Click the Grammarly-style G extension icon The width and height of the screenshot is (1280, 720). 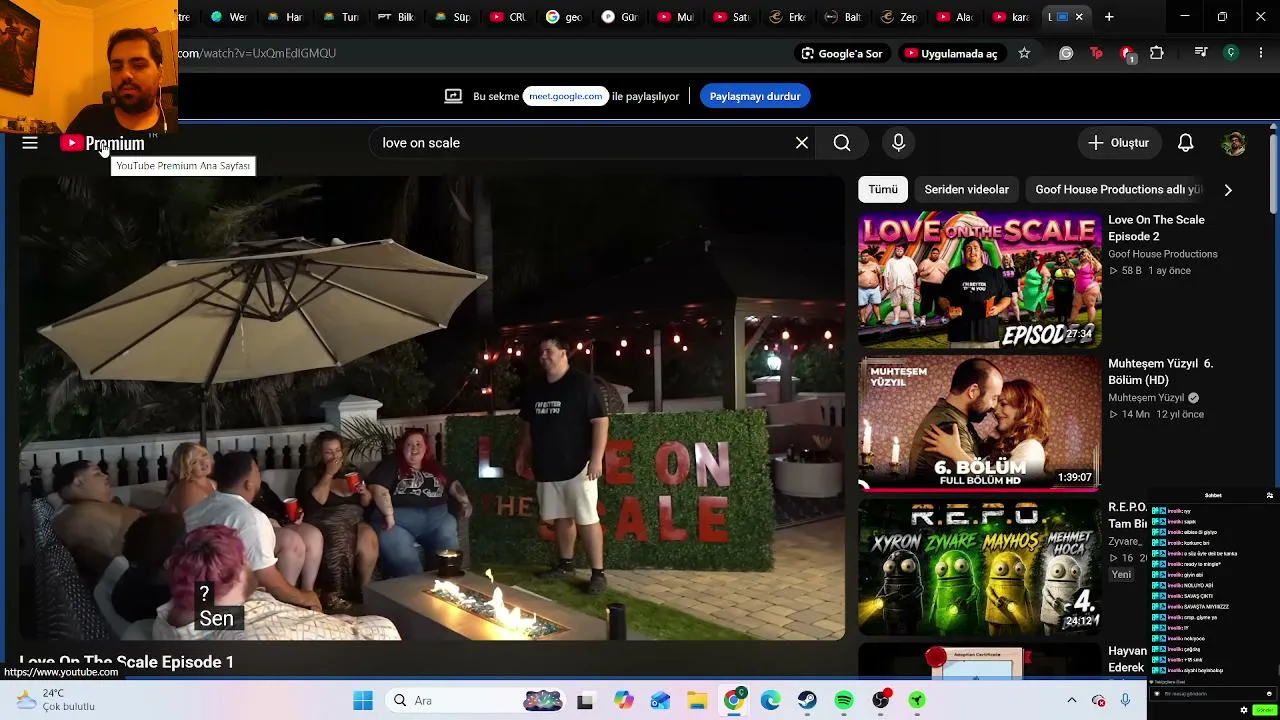tap(1066, 53)
